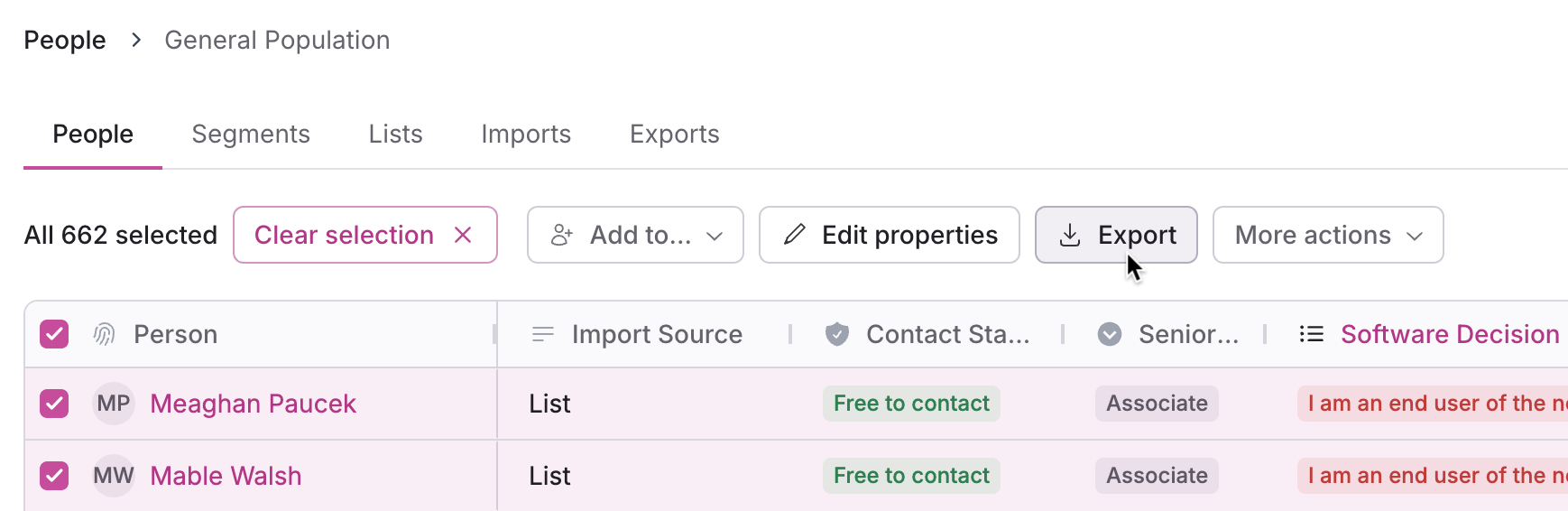Click the text lines icon beside Import Source
Viewport: 1568px width, 511px height.
coord(543,335)
